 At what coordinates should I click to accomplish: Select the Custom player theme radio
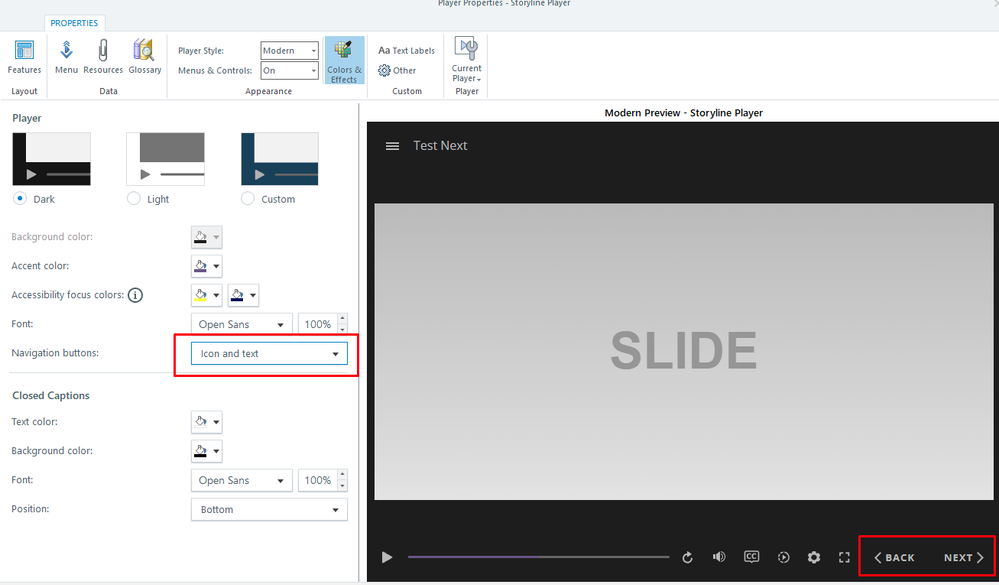pos(248,199)
